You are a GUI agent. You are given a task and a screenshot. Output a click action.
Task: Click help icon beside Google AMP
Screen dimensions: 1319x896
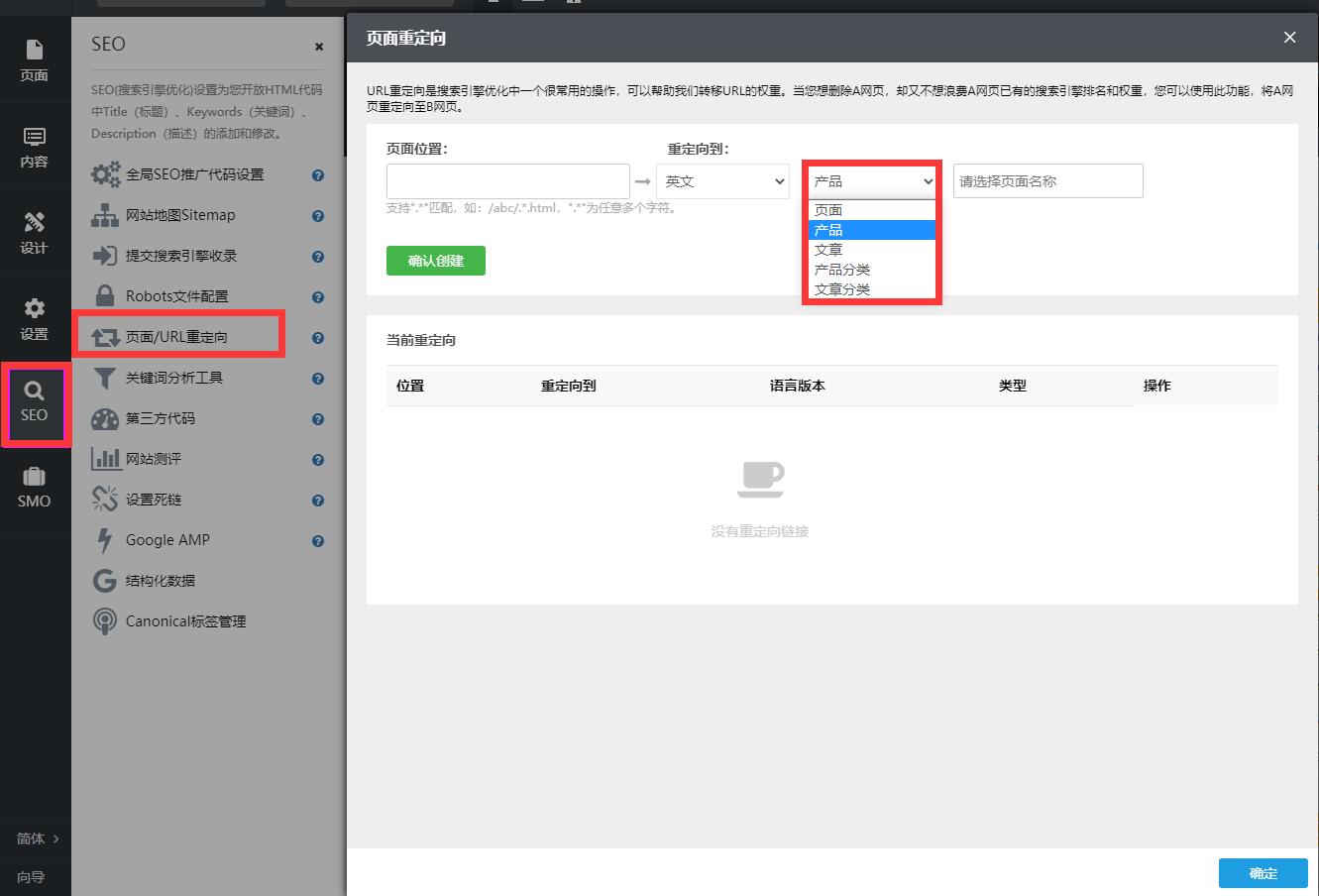[318, 541]
